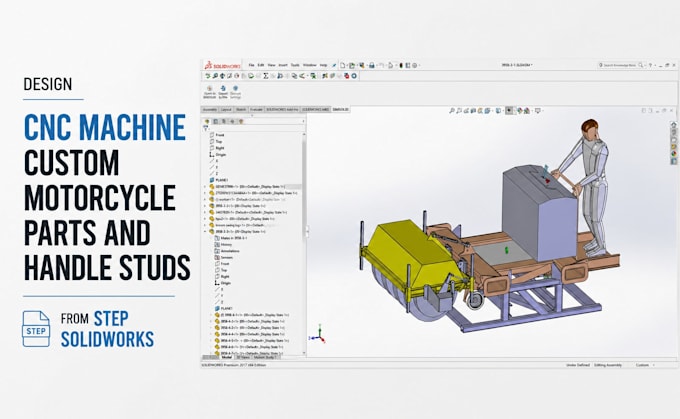
Task: Click the Help question mark icon
Action: click(x=650, y=65)
